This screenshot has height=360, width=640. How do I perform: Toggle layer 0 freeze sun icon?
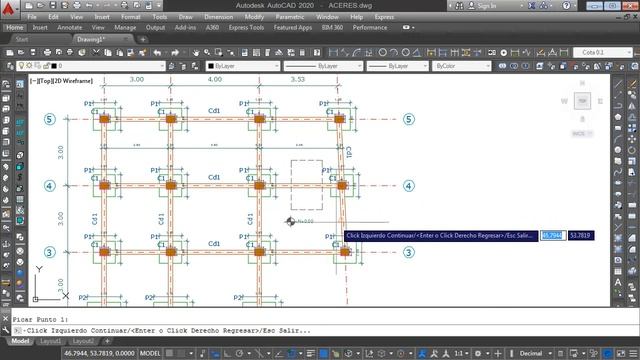click(30, 66)
